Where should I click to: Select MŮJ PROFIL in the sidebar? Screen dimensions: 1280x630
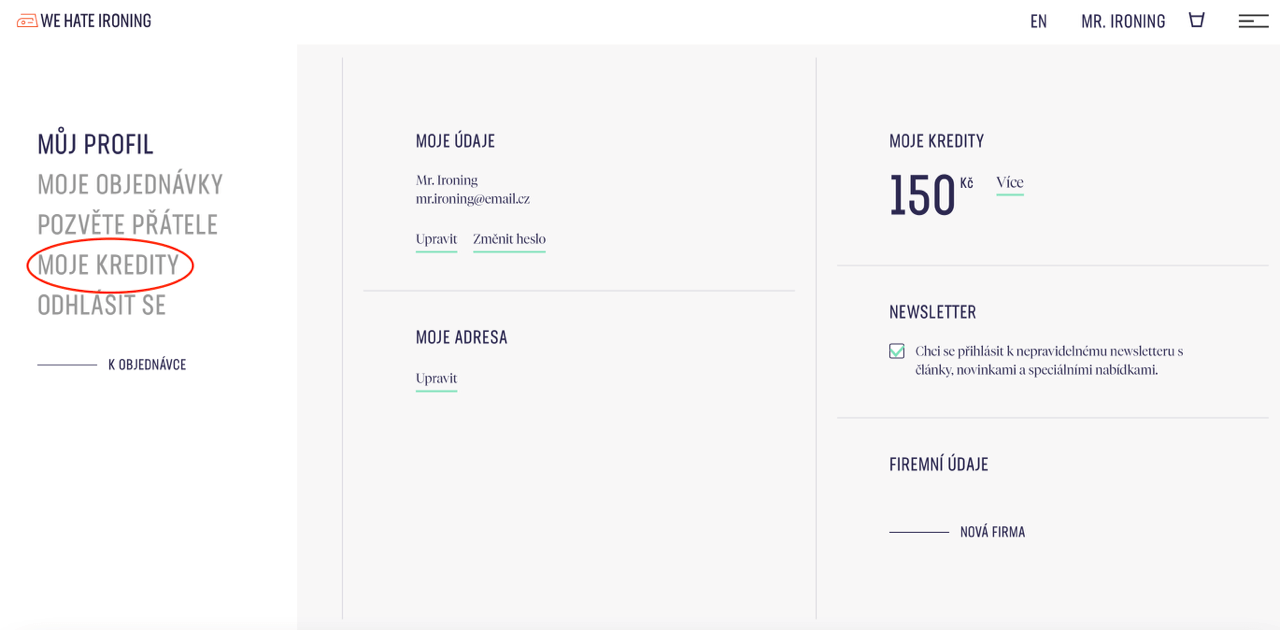click(x=95, y=144)
